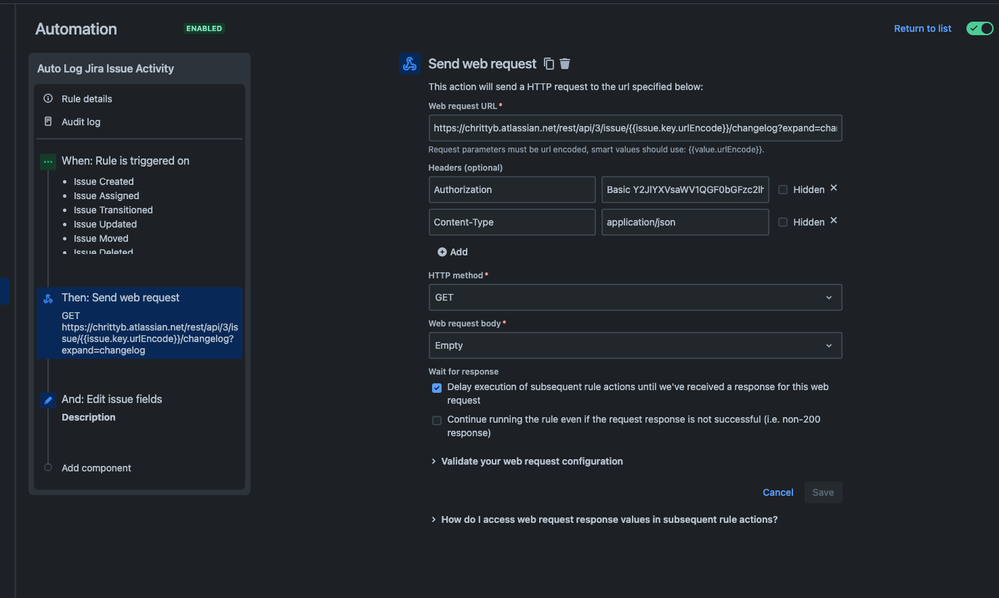Click the ENABLED status badge
This screenshot has height=598, width=999.
click(204, 29)
